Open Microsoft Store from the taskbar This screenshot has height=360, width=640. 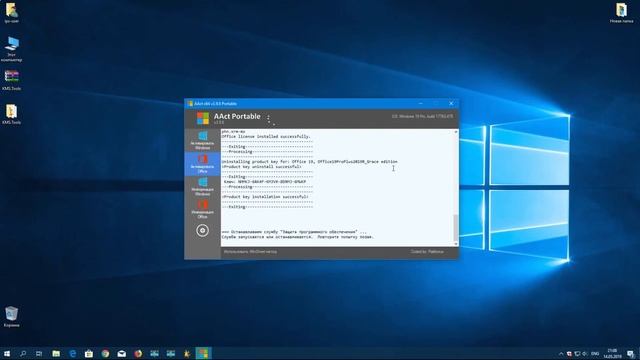(x=89, y=353)
